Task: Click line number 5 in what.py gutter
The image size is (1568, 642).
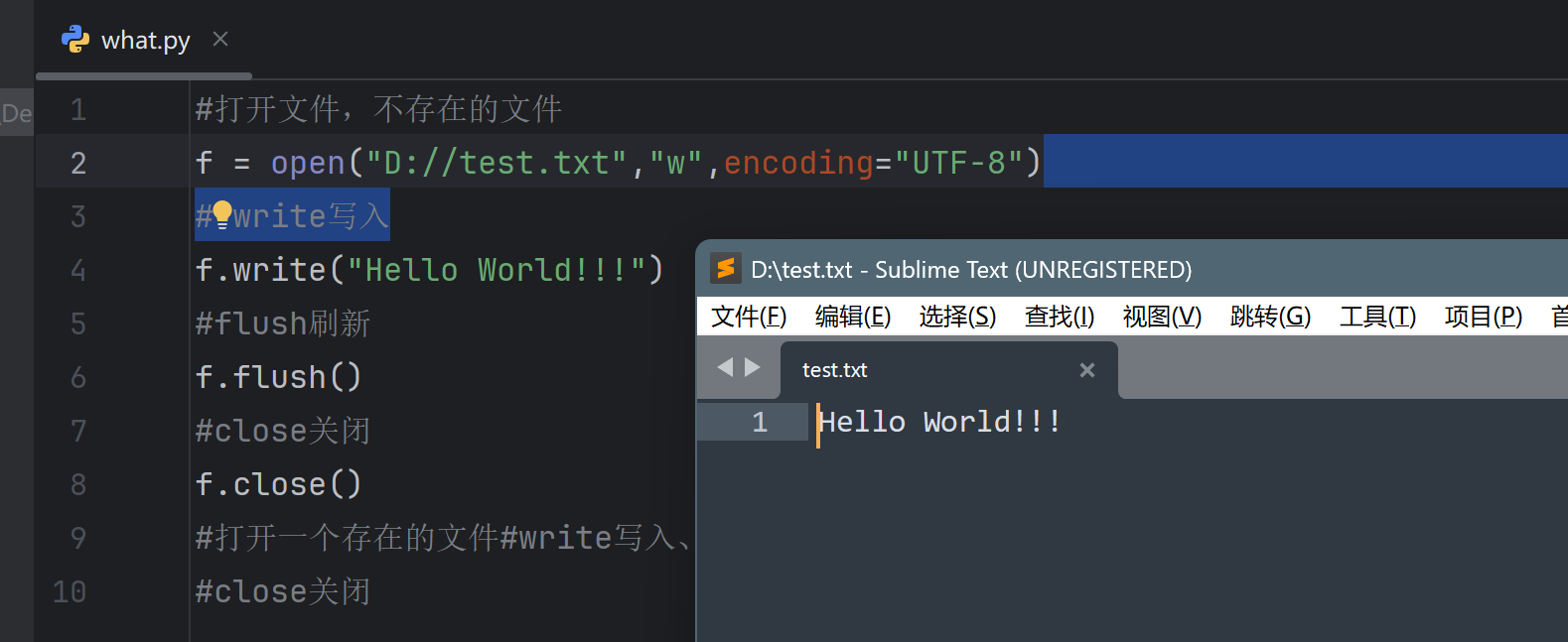Action: coord(78,323)
